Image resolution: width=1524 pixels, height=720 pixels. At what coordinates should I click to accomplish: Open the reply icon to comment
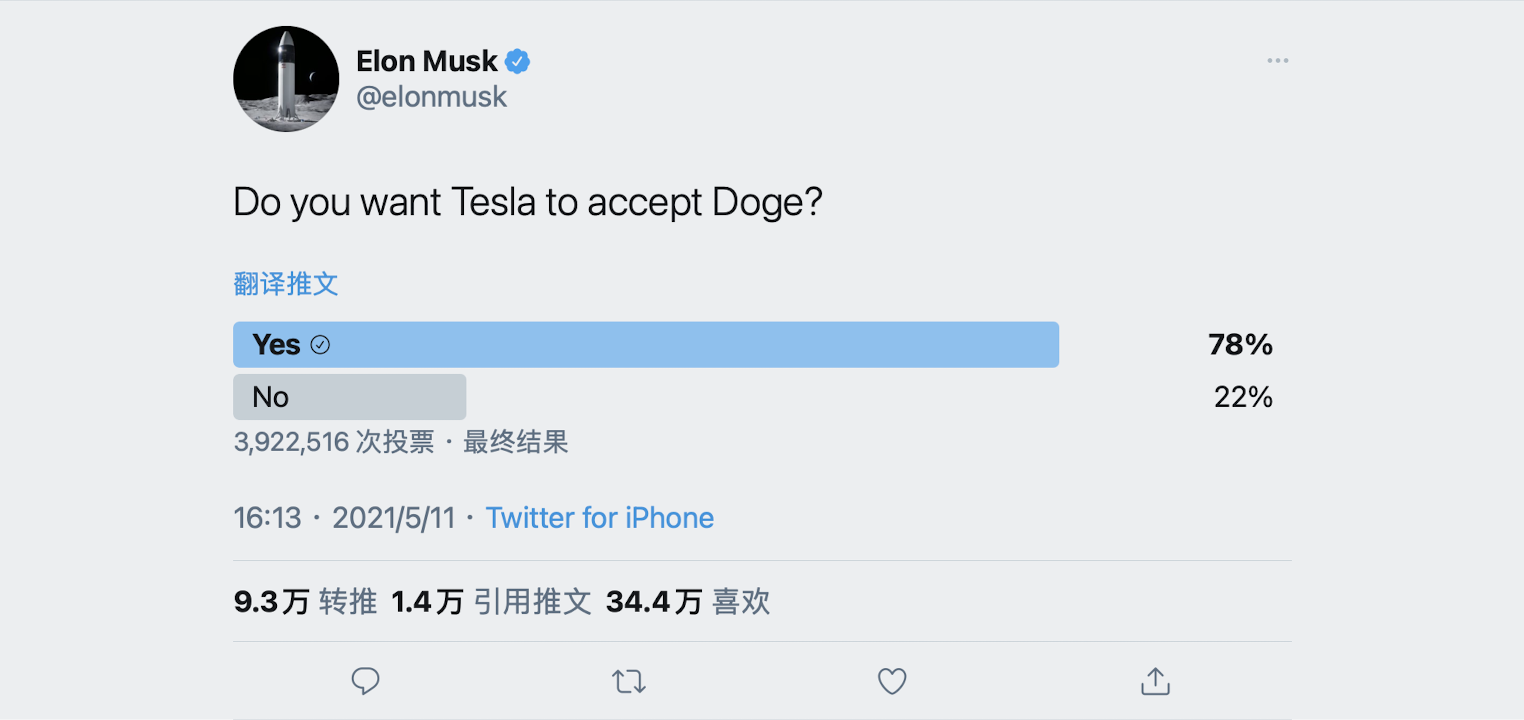point(365,681)
